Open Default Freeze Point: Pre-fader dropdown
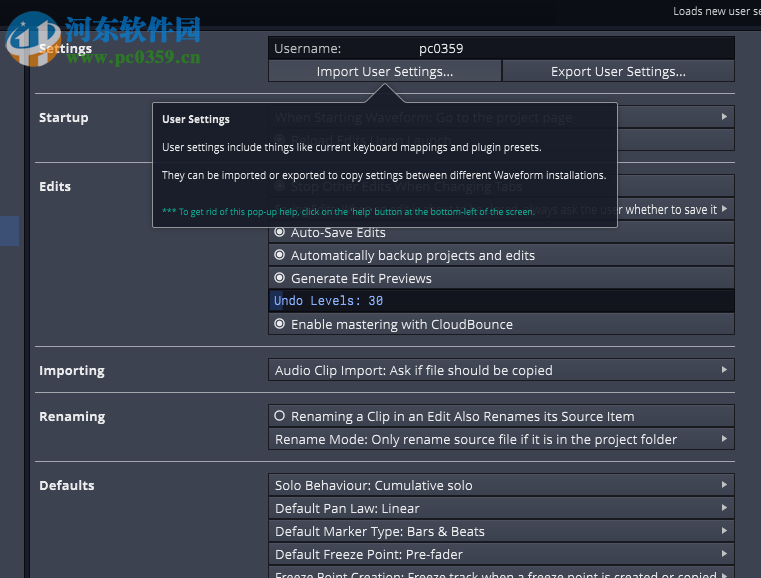The height and width of the screenshot is (578, 761). 501,554
